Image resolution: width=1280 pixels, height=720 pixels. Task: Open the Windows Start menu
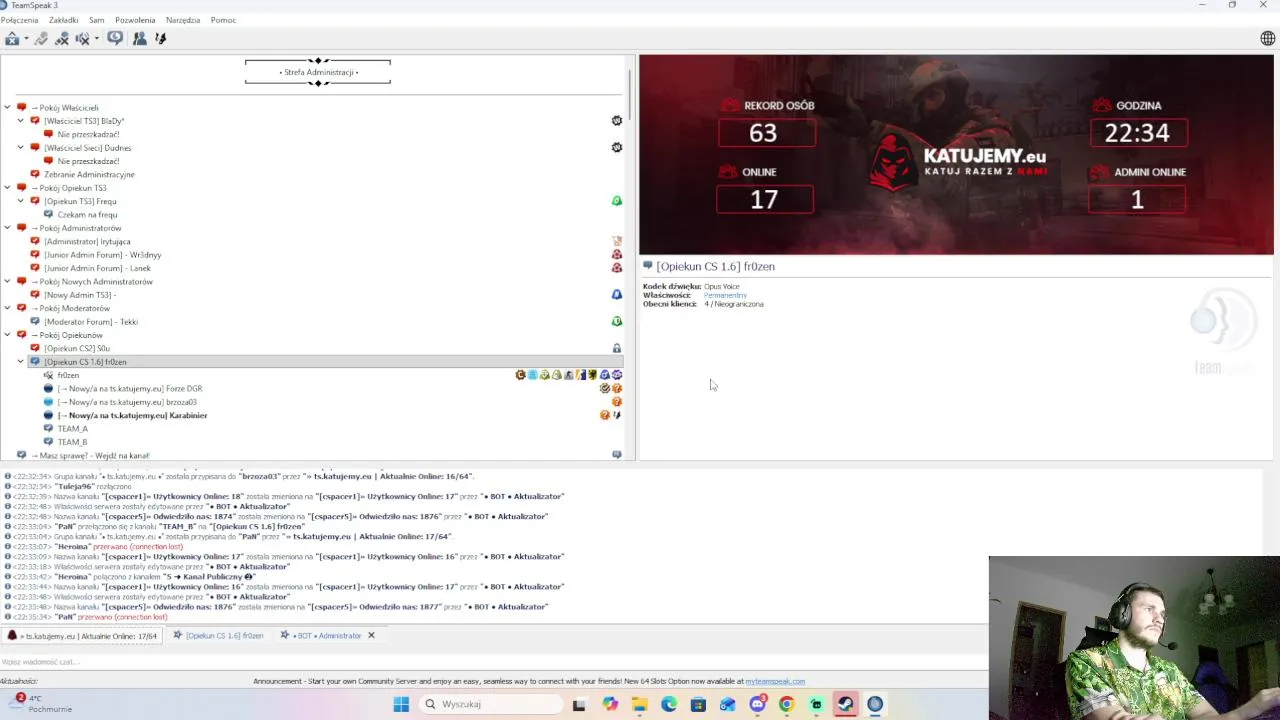point(401,704)
